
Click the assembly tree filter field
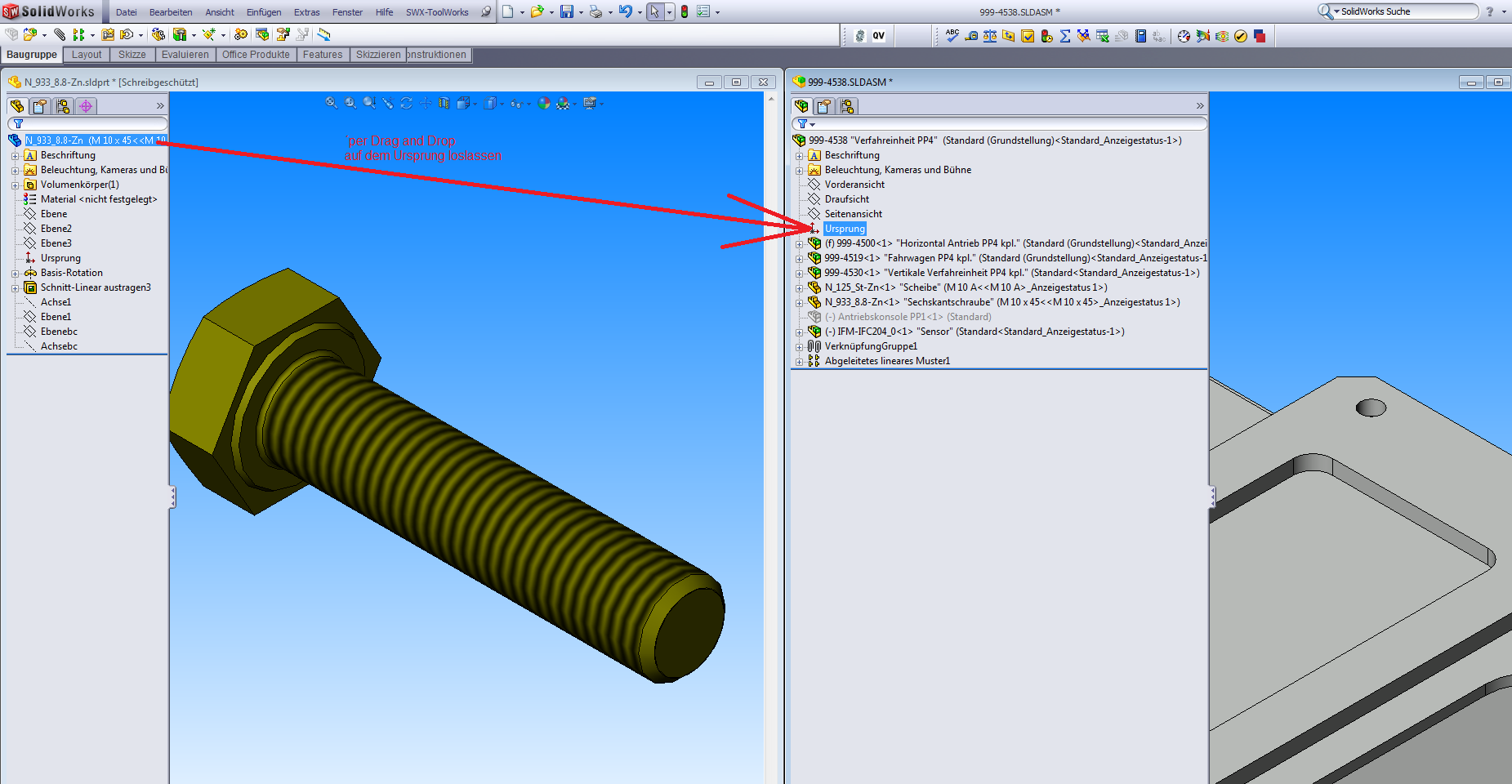point(999,123)
